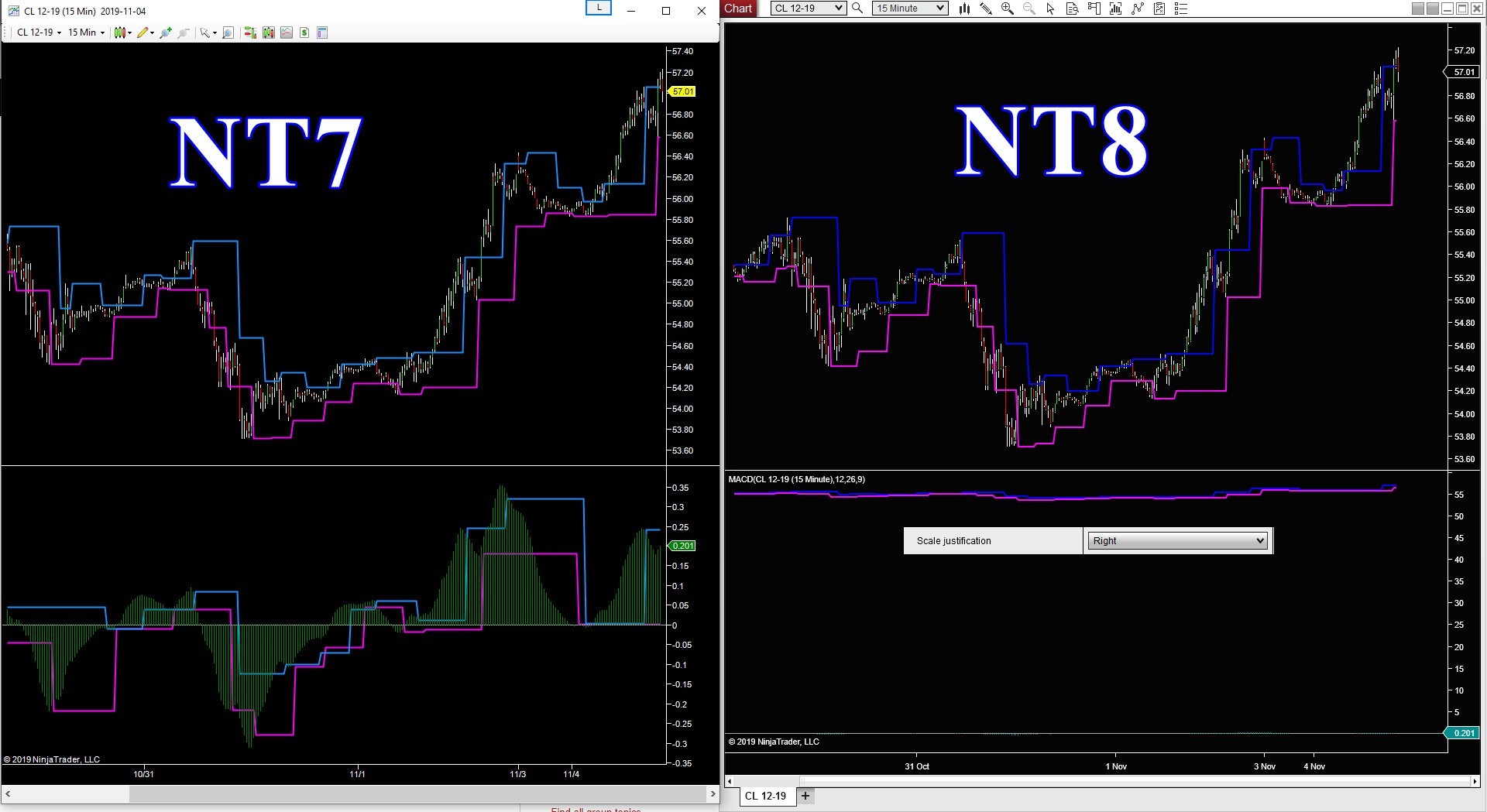Select the NT8 cursor pointer icon
1487x812 pixels.
[1051, 9]
